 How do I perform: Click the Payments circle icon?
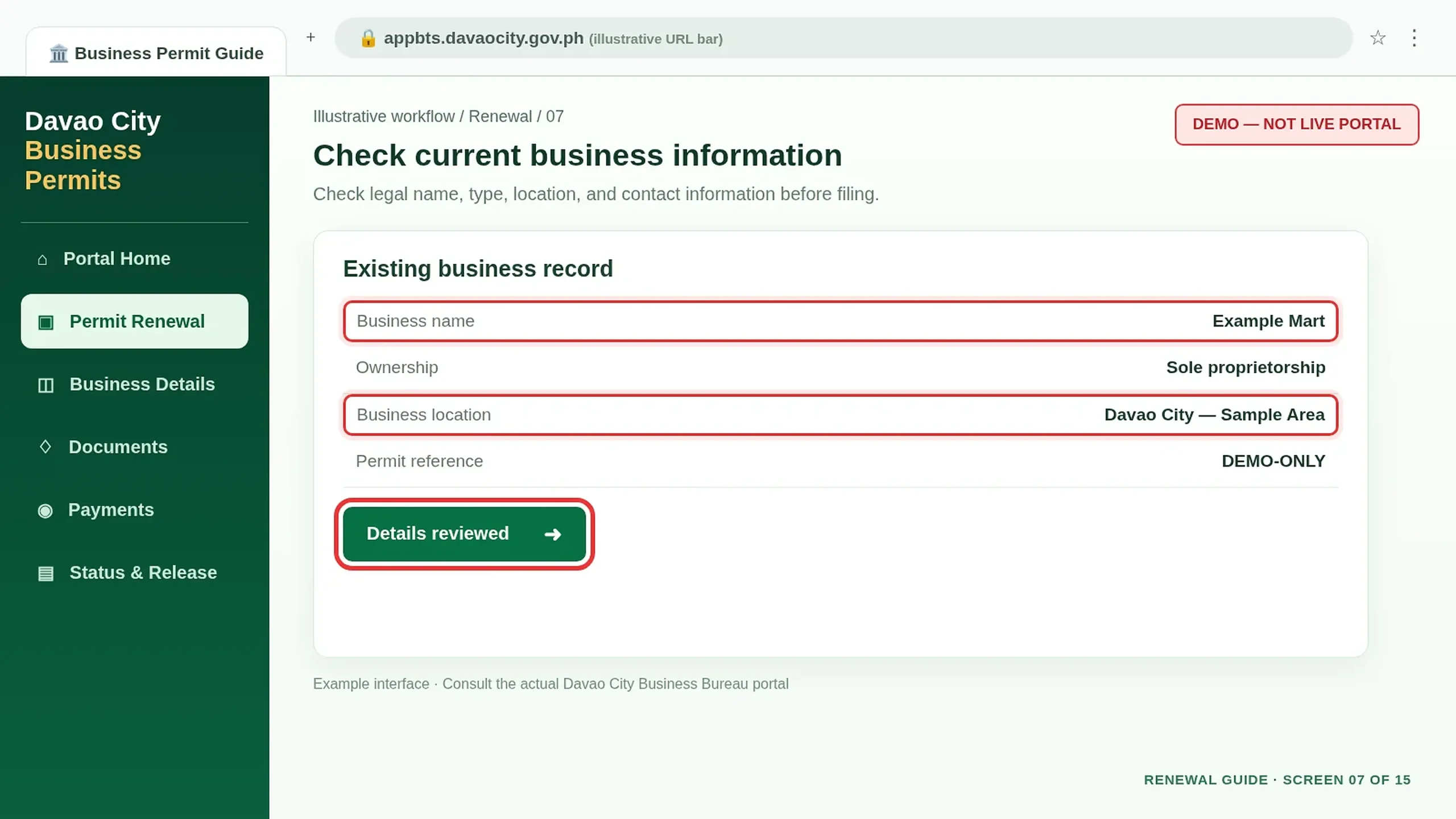[x=45, y=511]
